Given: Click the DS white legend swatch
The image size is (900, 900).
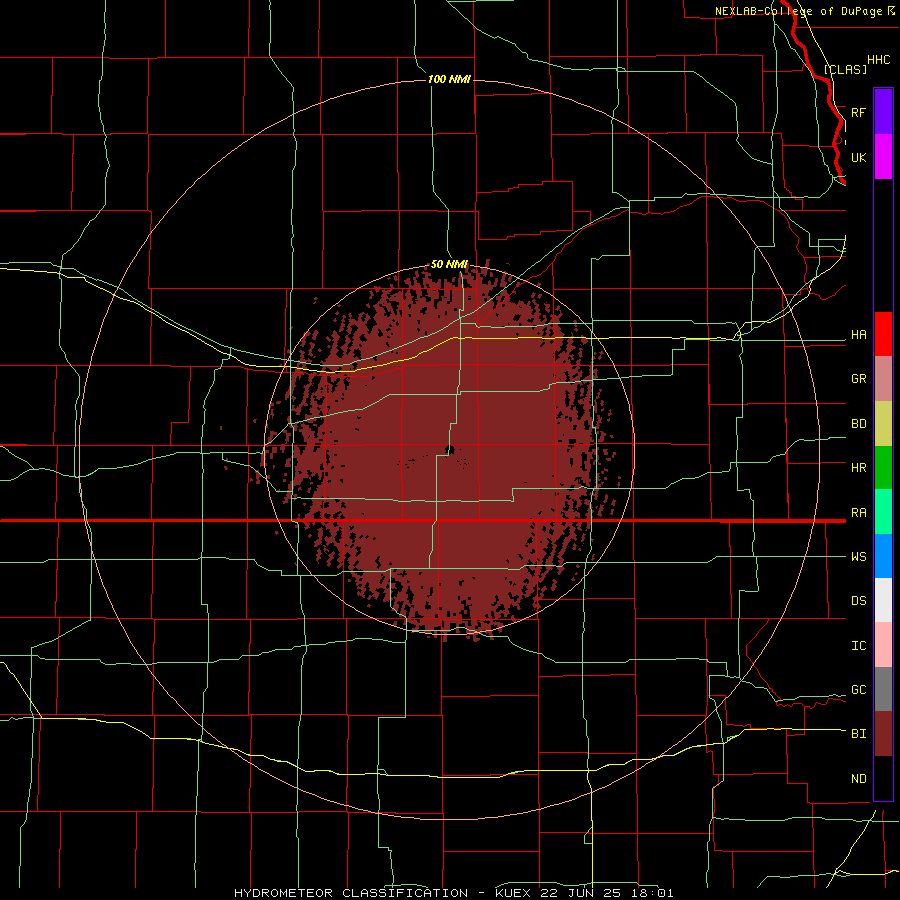Looking at the screenshot, I should [883, 600].
